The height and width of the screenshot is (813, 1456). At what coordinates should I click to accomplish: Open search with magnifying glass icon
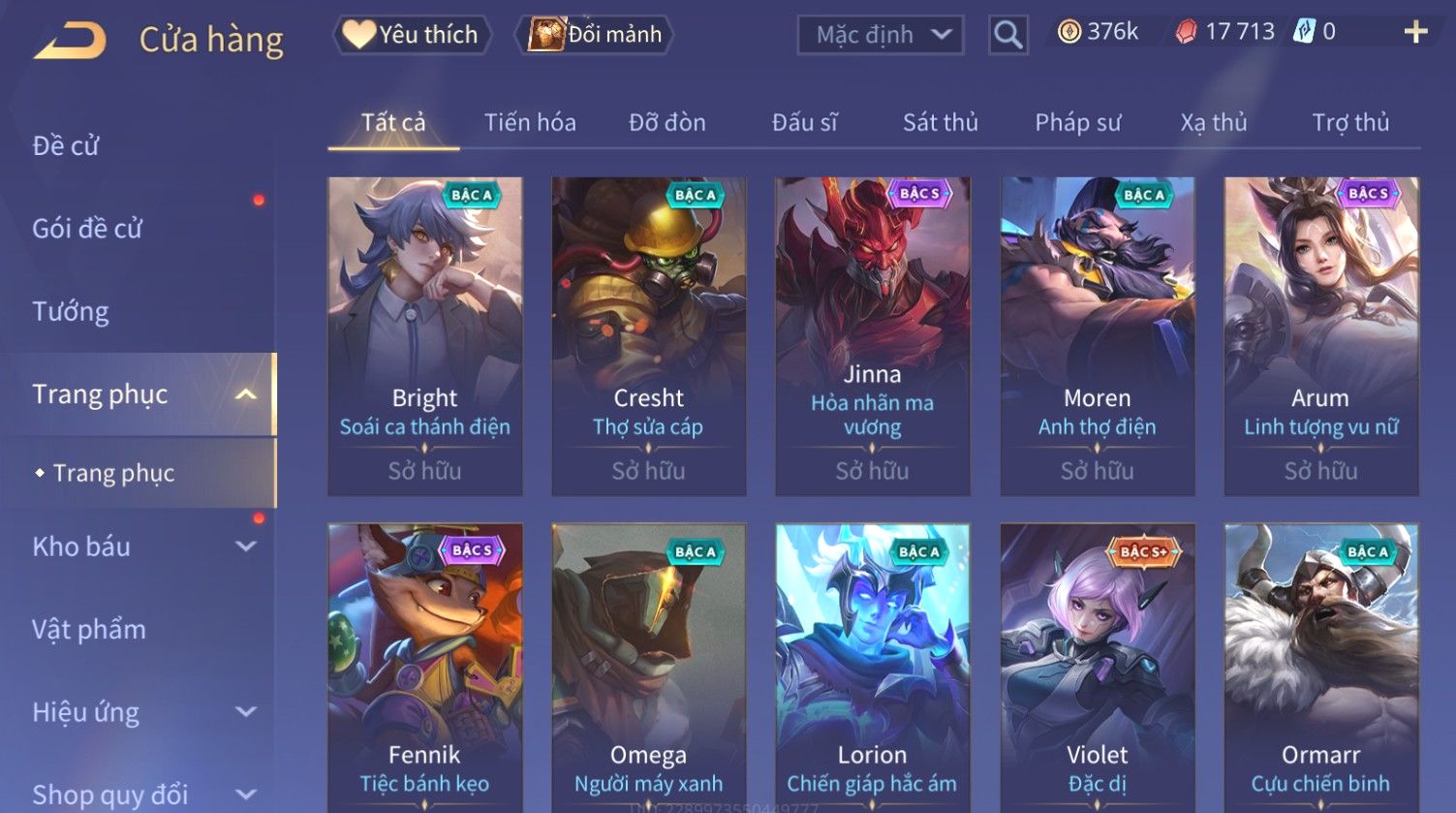pyautogui.click(x=1007, y=35)
